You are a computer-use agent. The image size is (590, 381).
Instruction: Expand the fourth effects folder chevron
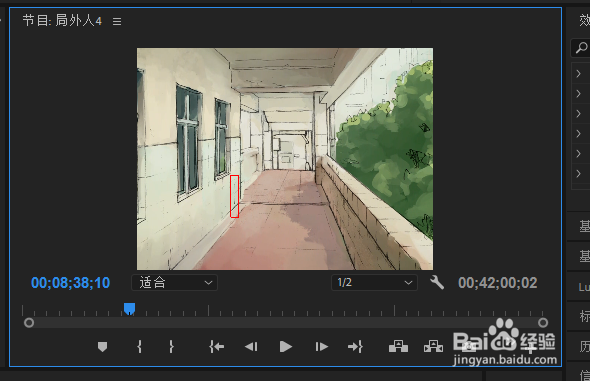point(578,134)
